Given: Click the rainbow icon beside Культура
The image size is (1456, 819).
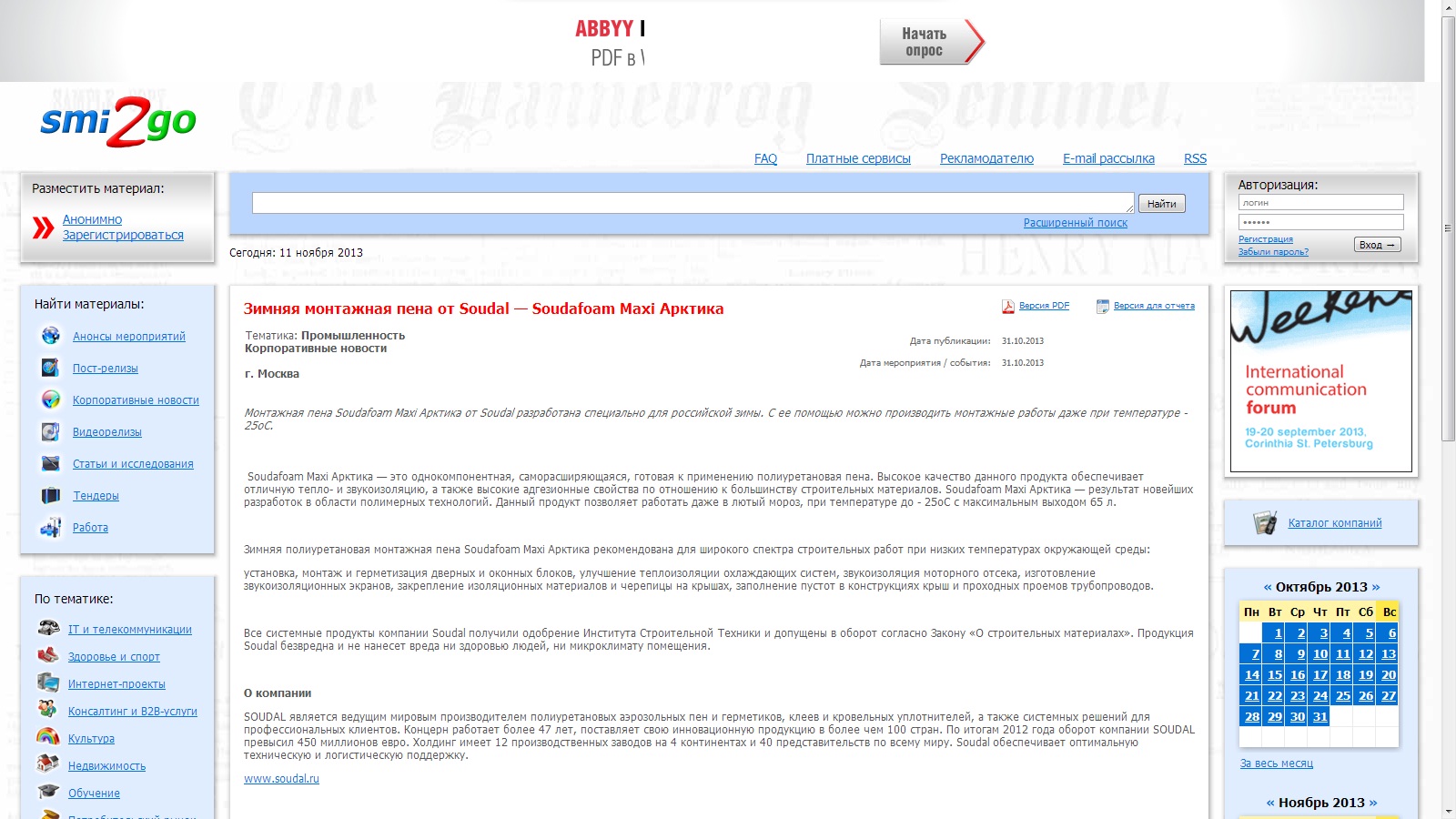Looking at the screenshot, I should [x=48, y=737].
